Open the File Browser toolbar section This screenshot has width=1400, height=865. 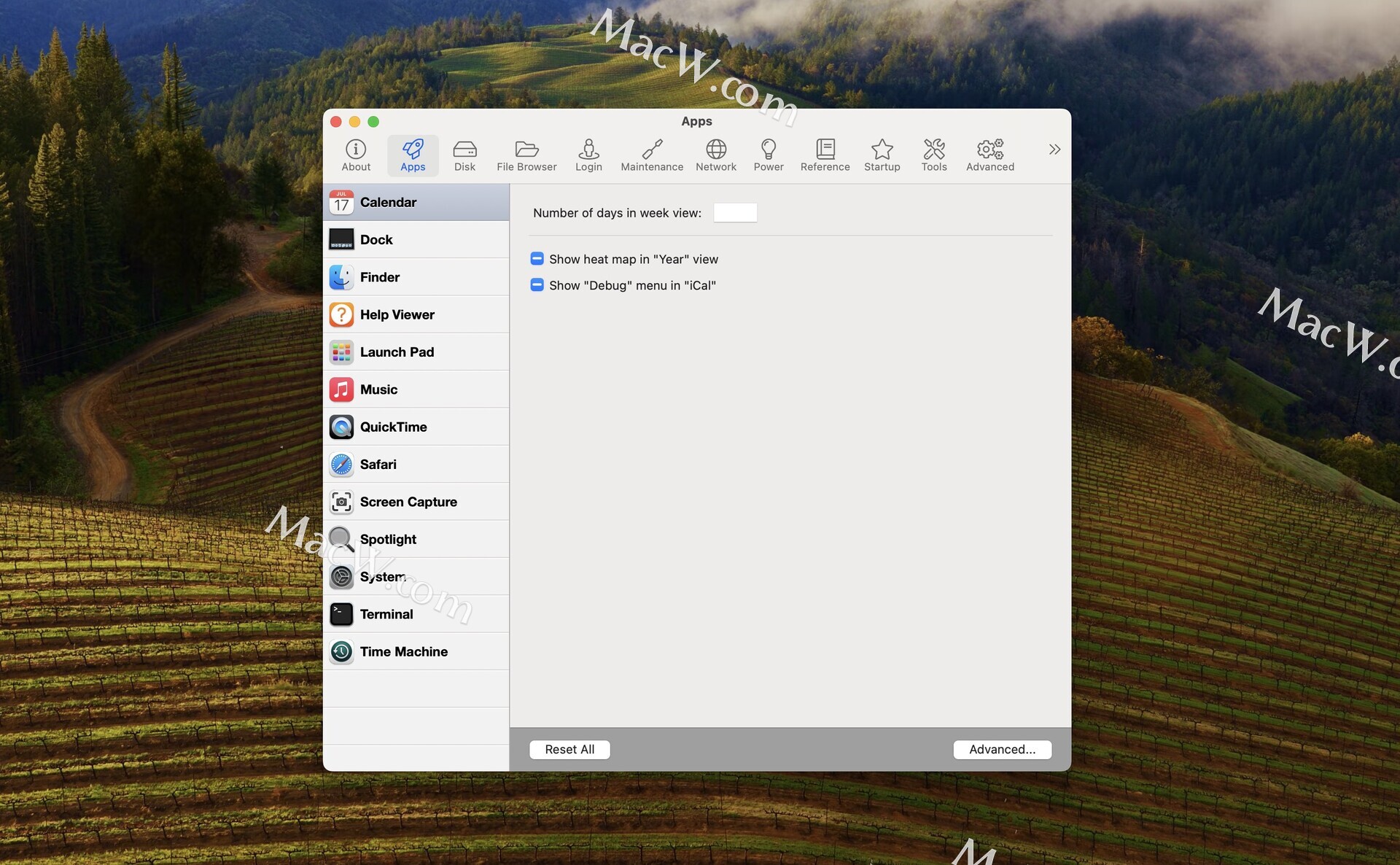point(526,155)
